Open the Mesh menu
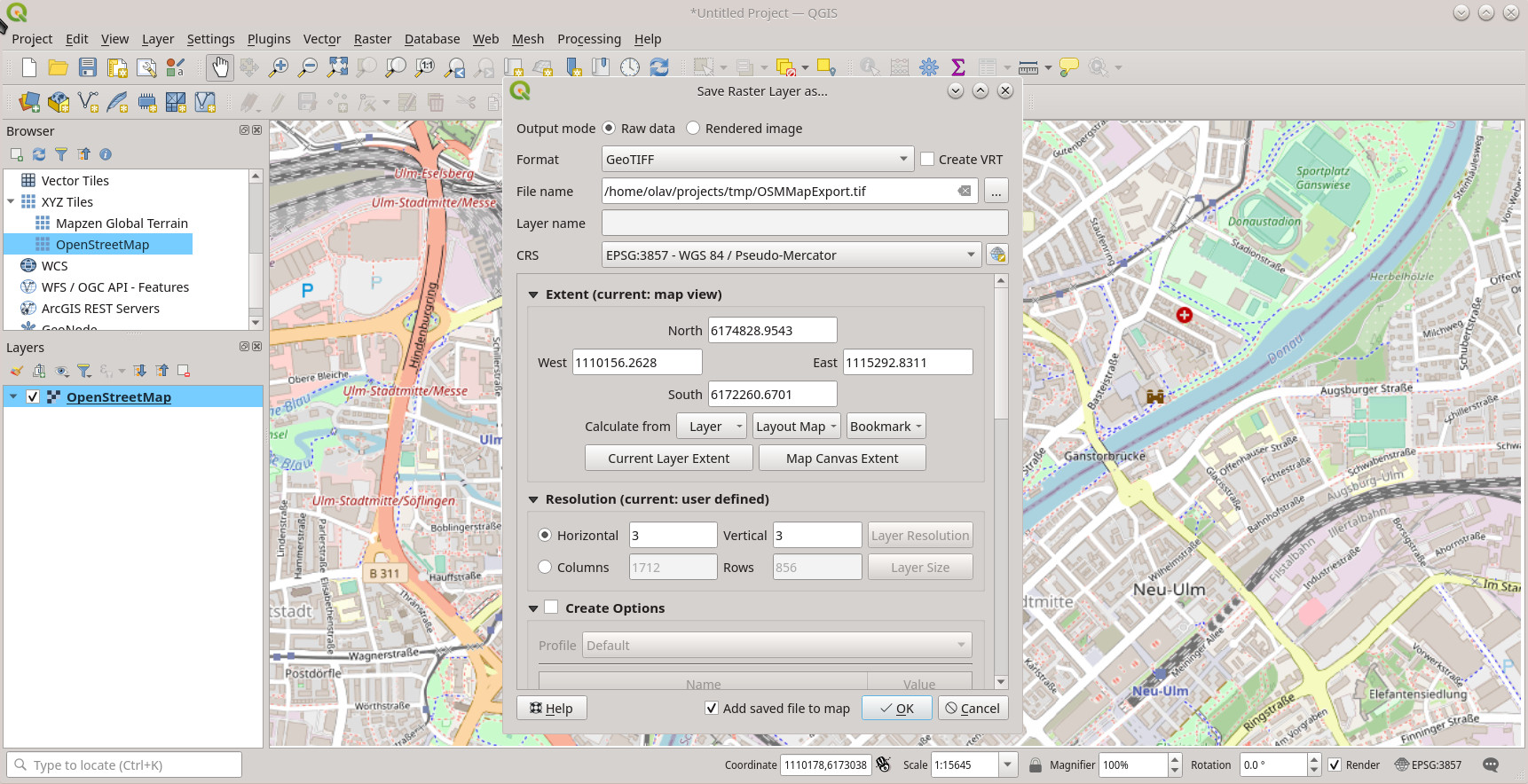Image resolution: width=1528 pixels, height=784 pixels. (x=528, y=39)
